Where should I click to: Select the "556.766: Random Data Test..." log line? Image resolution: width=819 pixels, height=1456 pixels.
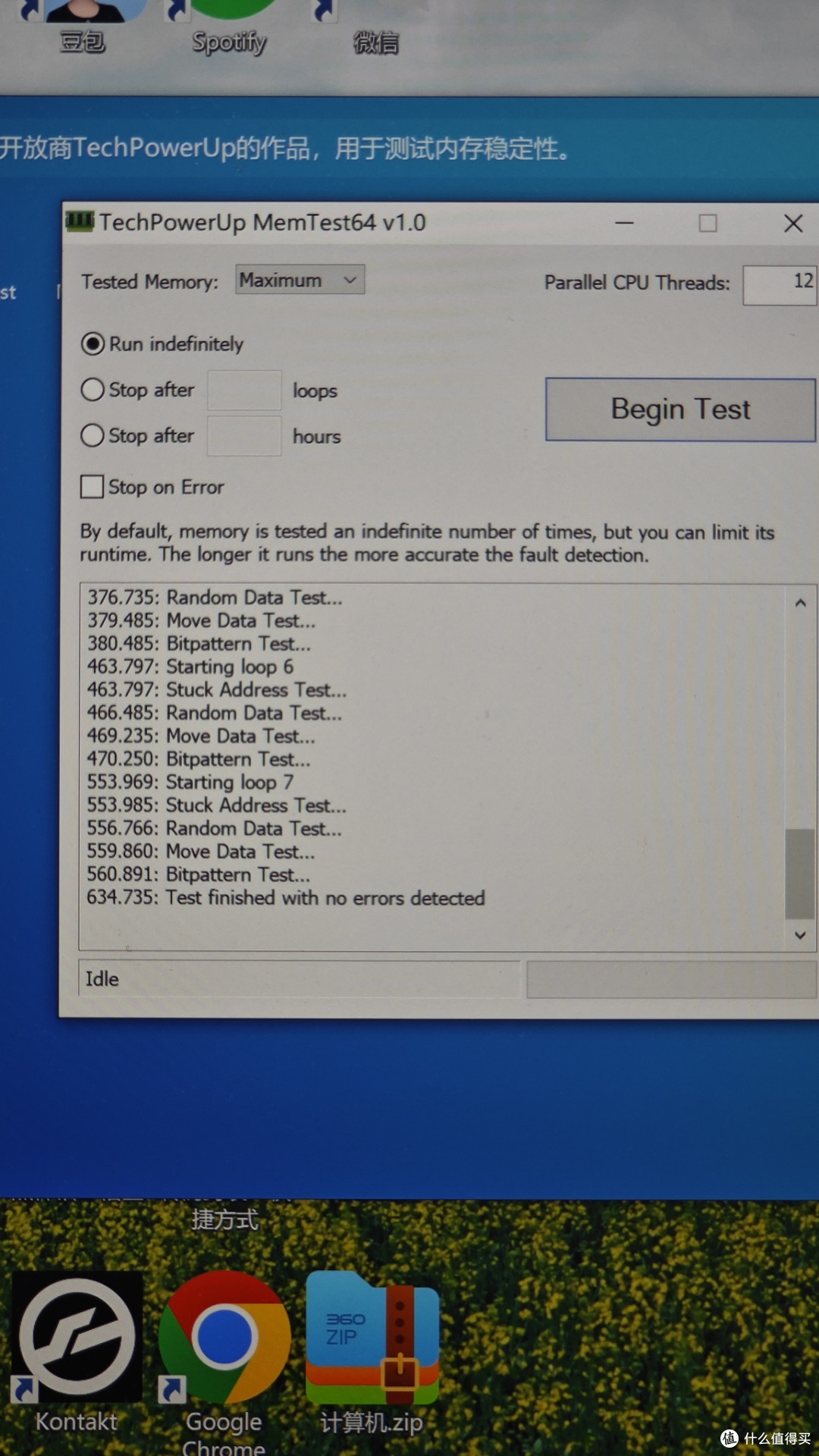point(215,828)
